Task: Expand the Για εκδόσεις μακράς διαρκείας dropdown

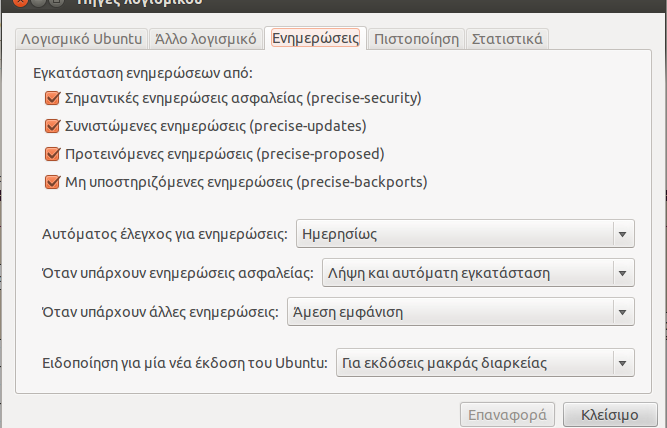Action: (484, 362)
